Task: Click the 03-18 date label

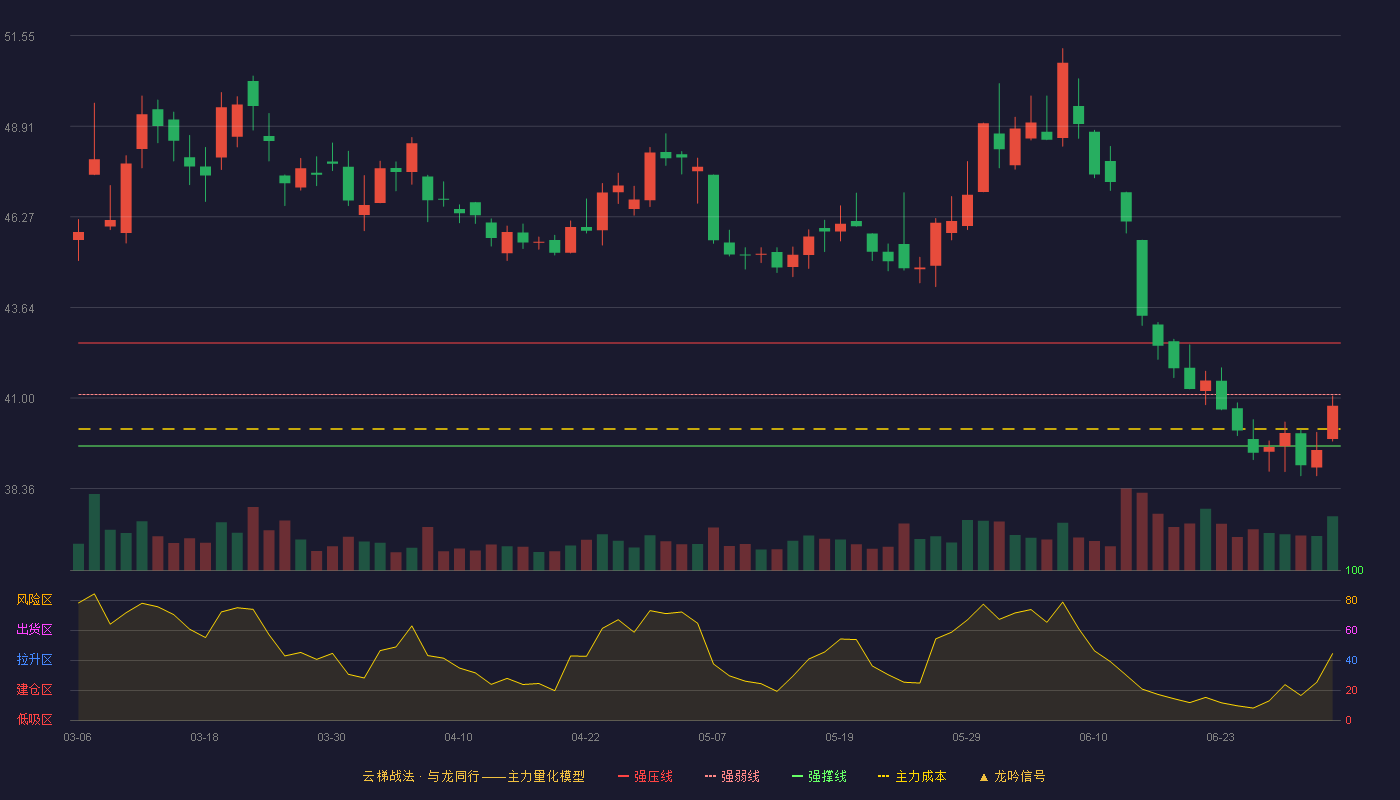Action: [204, 737]
